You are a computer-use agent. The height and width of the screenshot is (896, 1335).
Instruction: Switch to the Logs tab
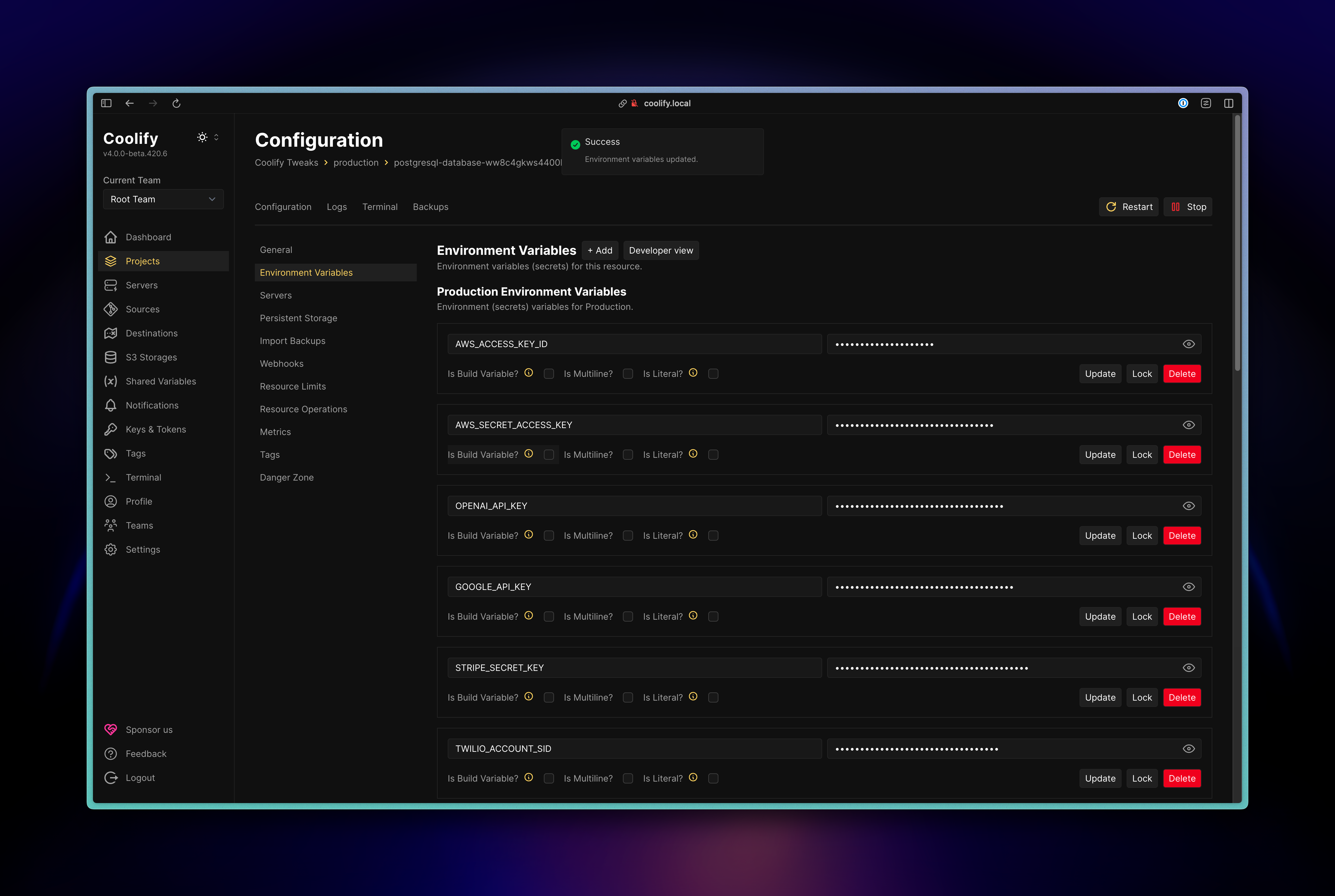coord(337,207)
